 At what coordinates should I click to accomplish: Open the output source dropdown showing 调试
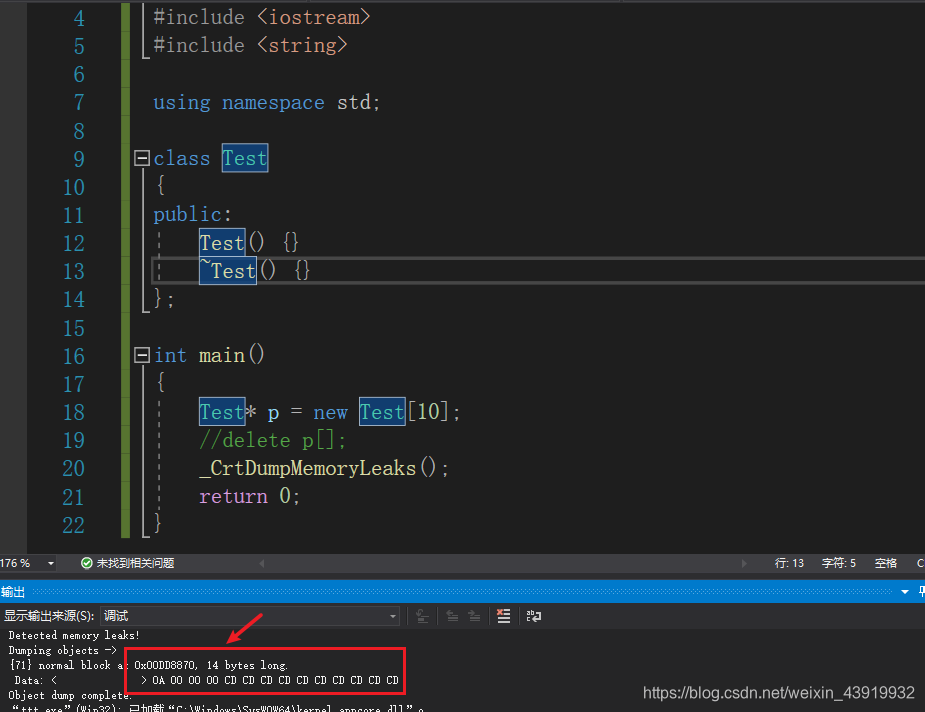pos(250,616)
